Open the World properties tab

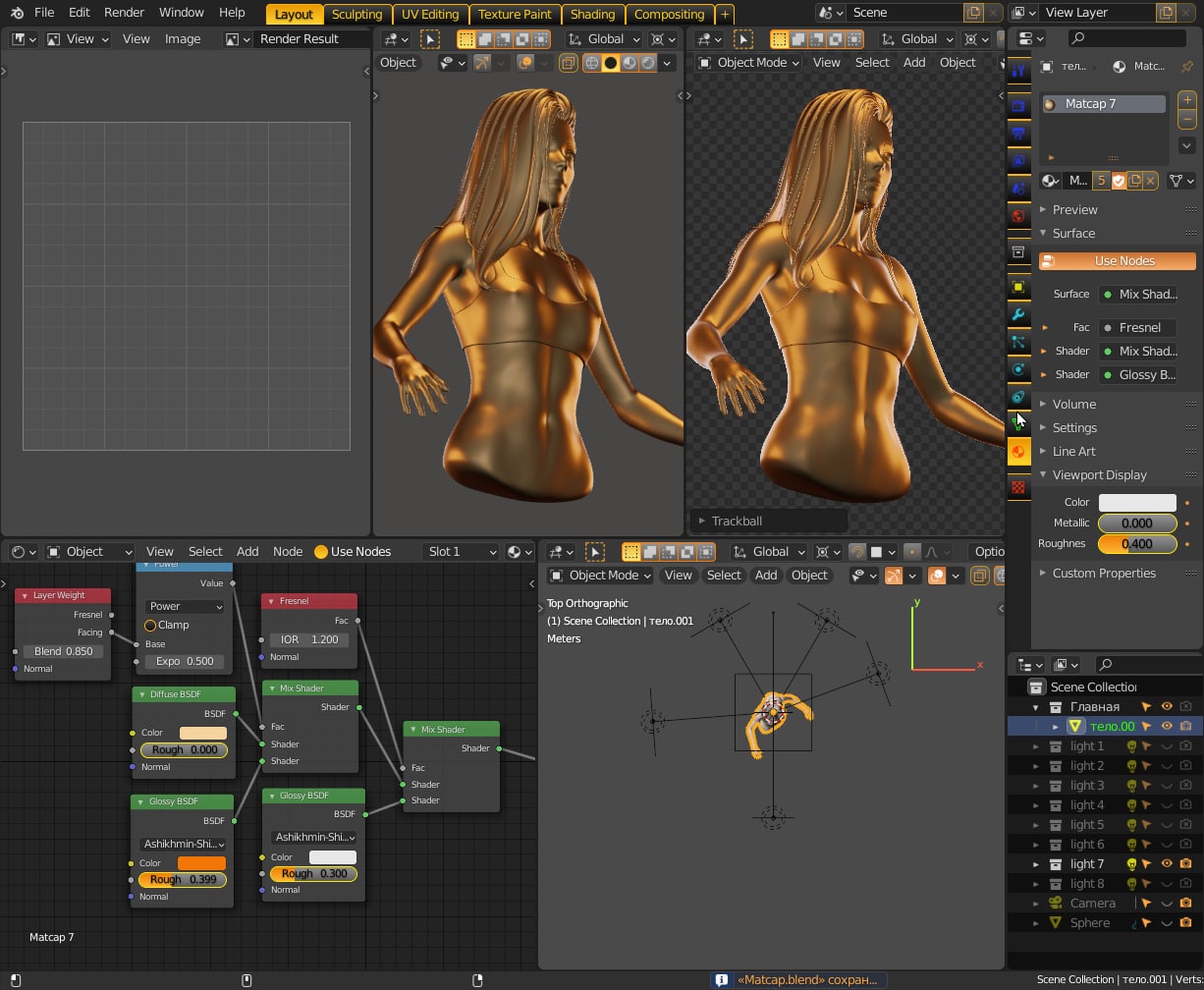point(1018,216)
